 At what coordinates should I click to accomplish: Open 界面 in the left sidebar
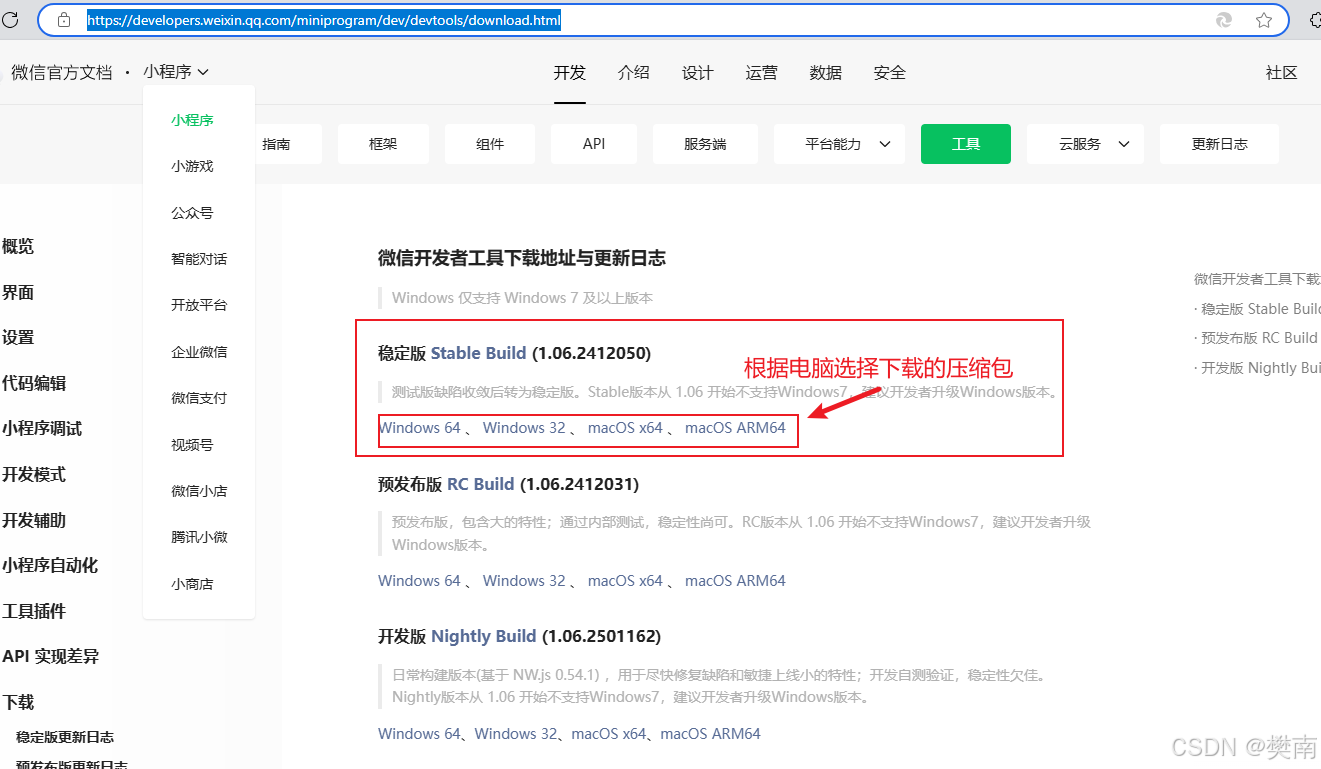pos(18,293)
